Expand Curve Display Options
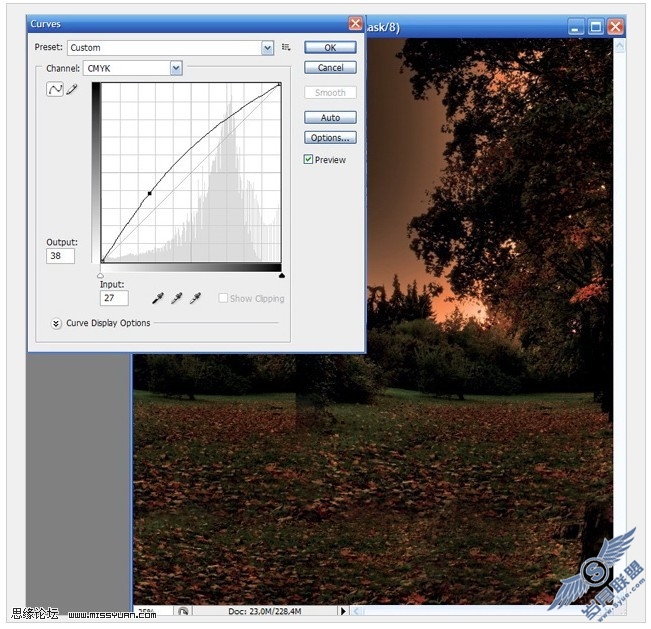This screenshot has width=651, height=629. (56, 323)
